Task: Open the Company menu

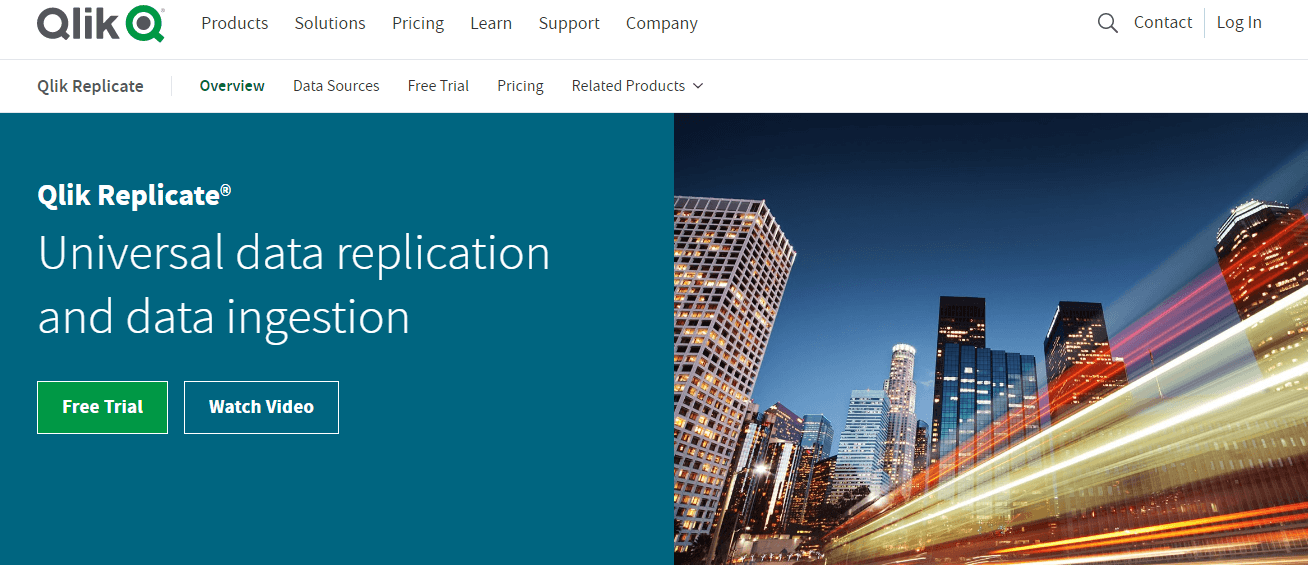Action: (662, 23)
